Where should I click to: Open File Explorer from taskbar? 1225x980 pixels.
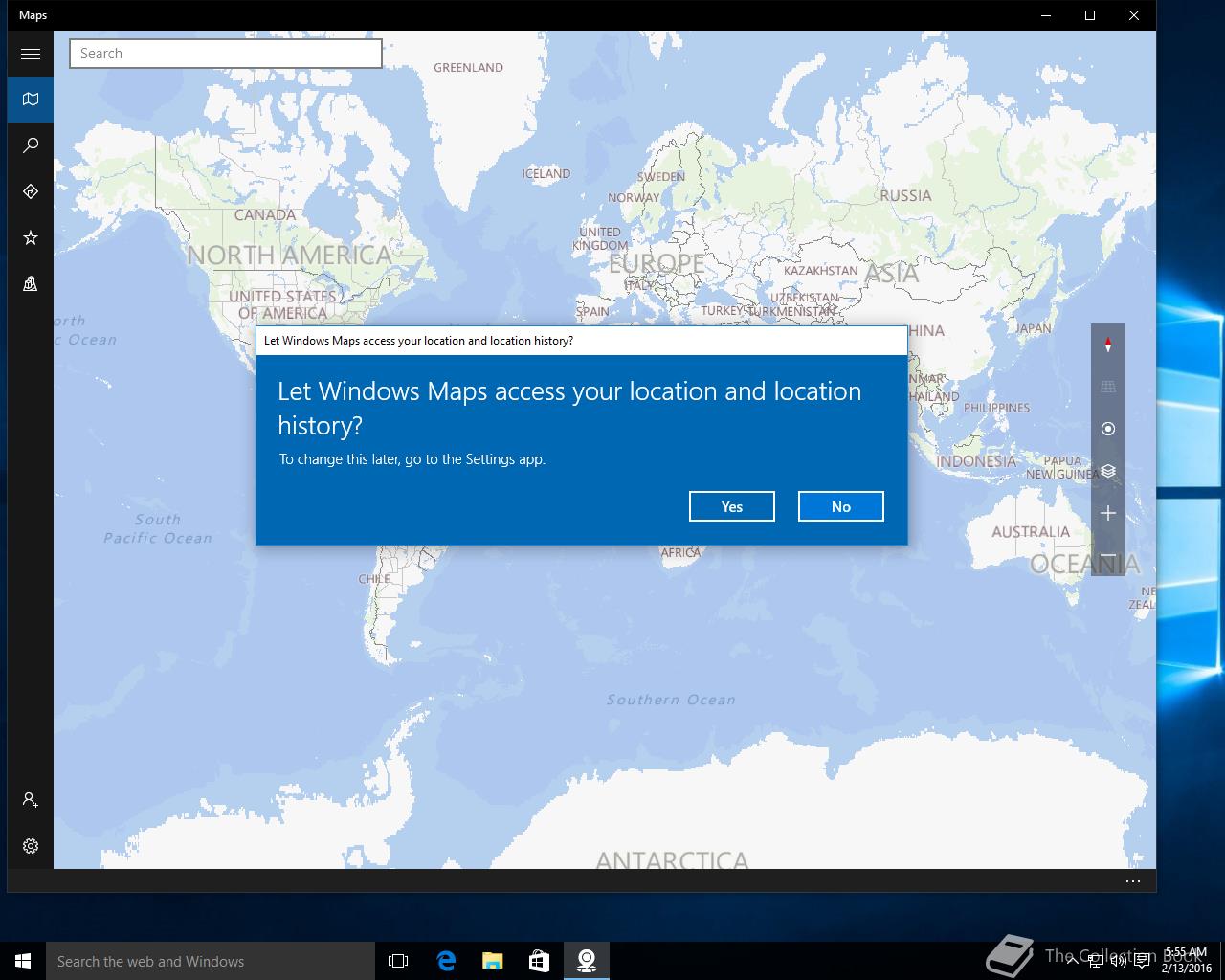pyautogui.click(x=492, y=961)
